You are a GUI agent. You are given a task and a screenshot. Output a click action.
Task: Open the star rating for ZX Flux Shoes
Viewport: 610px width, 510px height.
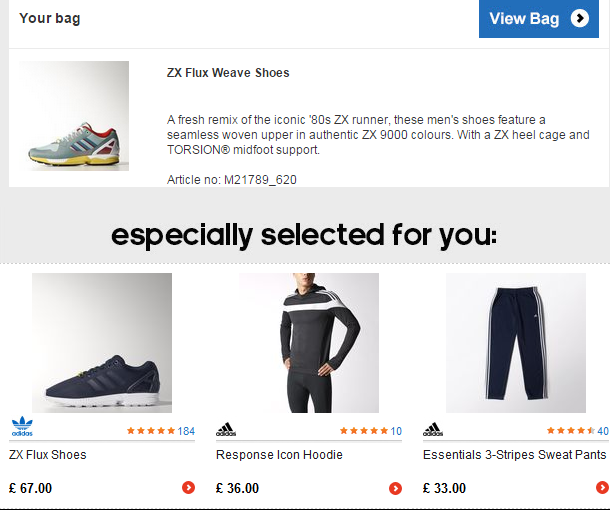[x=151, y=431]
